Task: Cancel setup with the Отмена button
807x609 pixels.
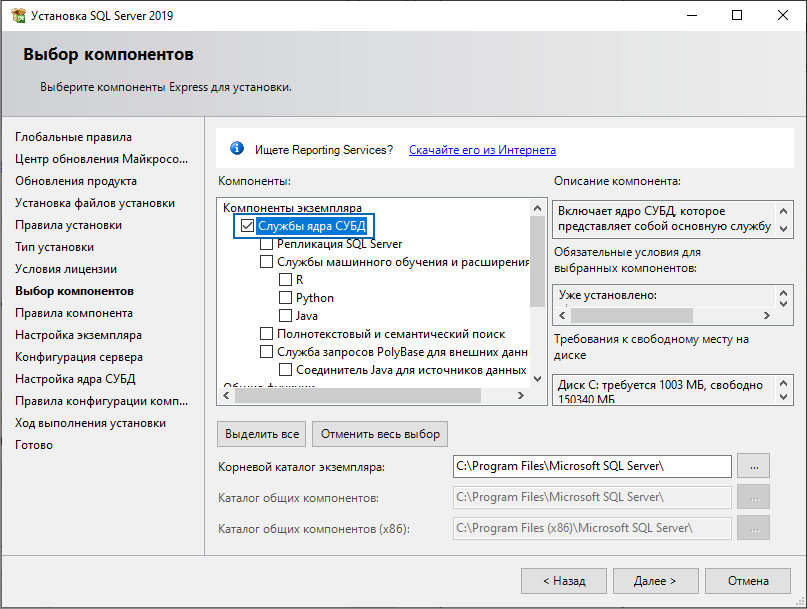Action: click(x=748, y=581)
